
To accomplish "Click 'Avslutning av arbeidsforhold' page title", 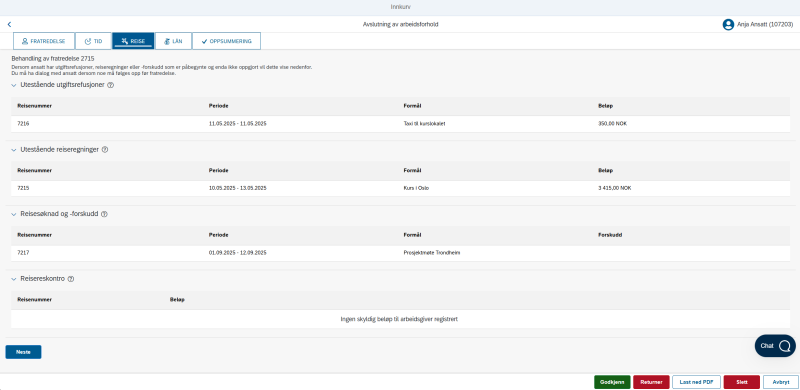I will pos(401,24).
